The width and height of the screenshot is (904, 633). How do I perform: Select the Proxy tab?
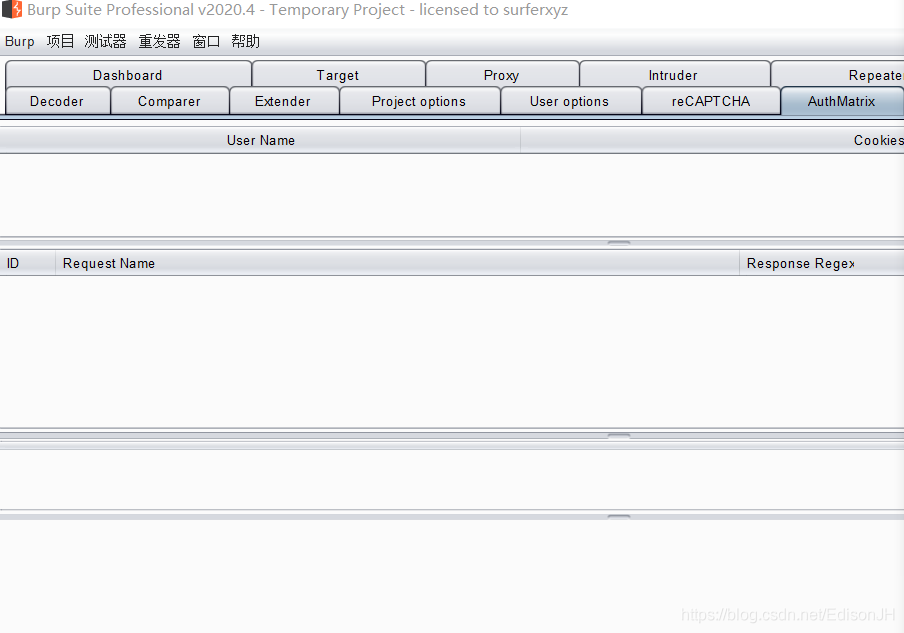(x=501, y=74)
